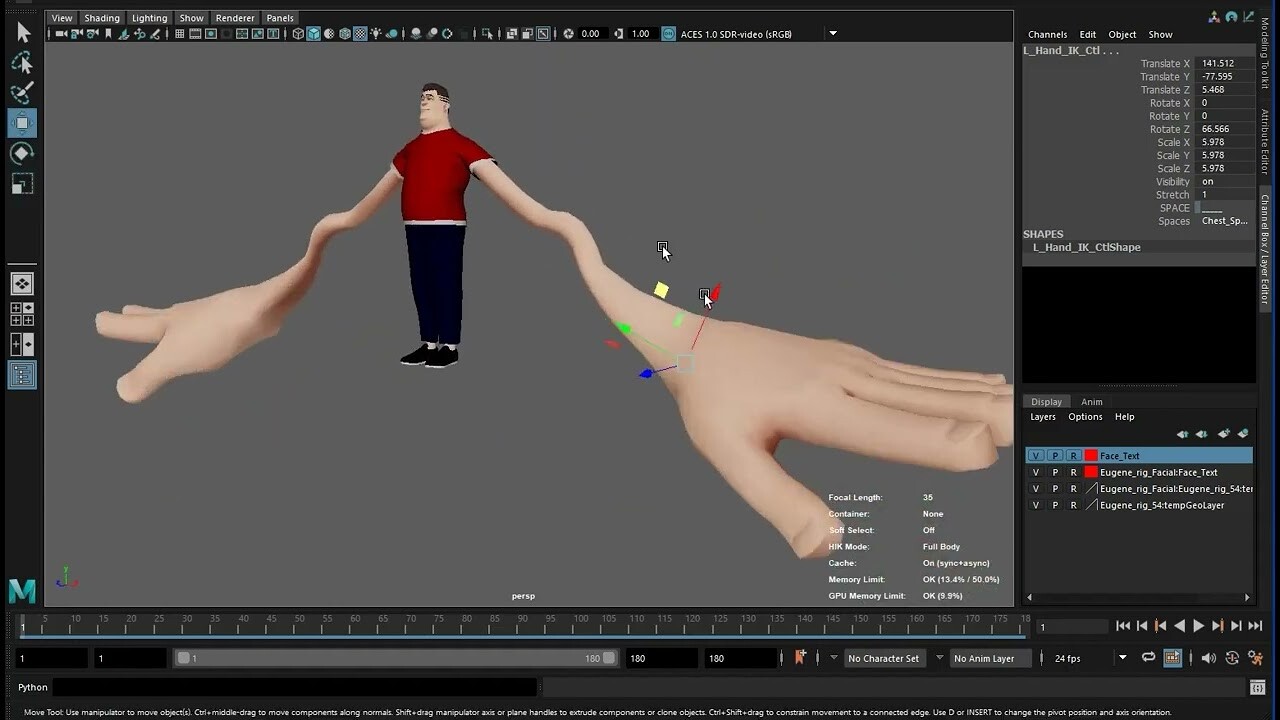Click the Python command line input field

click(x=290, y=687)
